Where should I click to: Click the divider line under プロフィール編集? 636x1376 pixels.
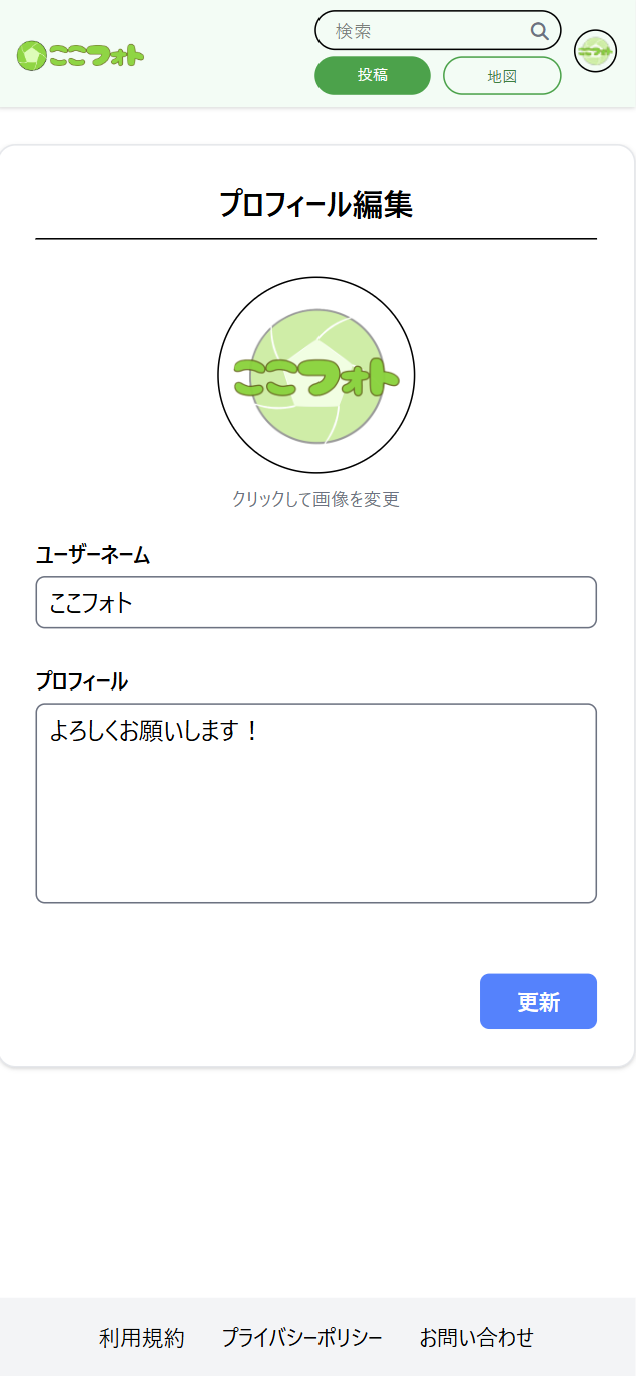click(x=316, y=240)
